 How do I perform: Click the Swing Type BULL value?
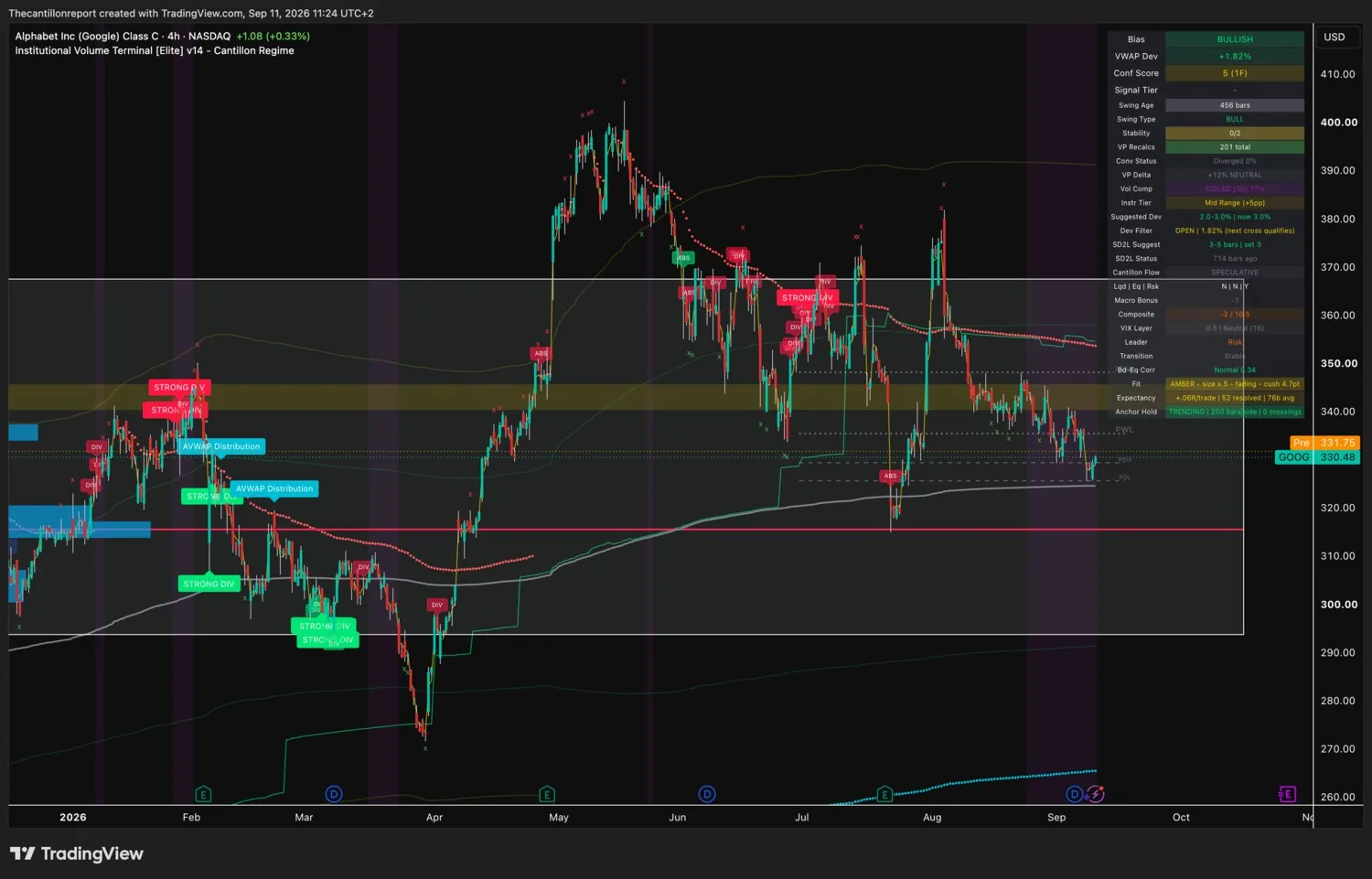coord(1235,119)
